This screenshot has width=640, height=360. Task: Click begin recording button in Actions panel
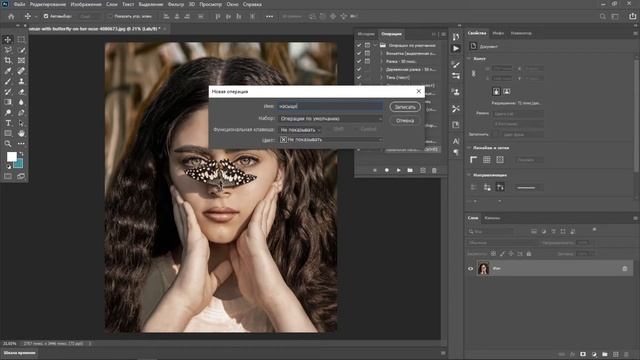pyautogui.click(x=387, y=170)
